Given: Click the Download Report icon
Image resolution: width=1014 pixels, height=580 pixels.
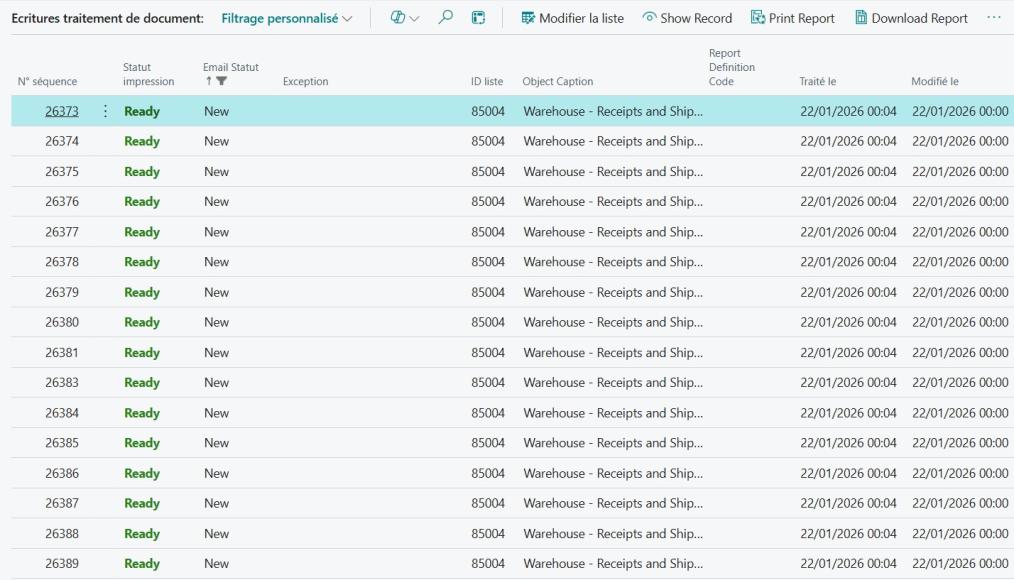Looking at the screenshot, I should [861, 18].
